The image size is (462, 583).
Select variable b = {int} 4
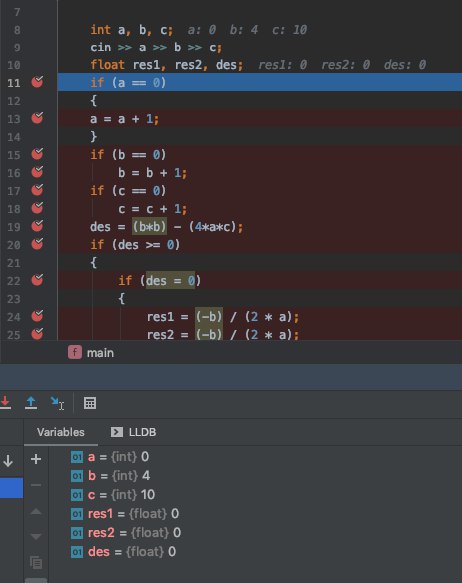(111, 476)
